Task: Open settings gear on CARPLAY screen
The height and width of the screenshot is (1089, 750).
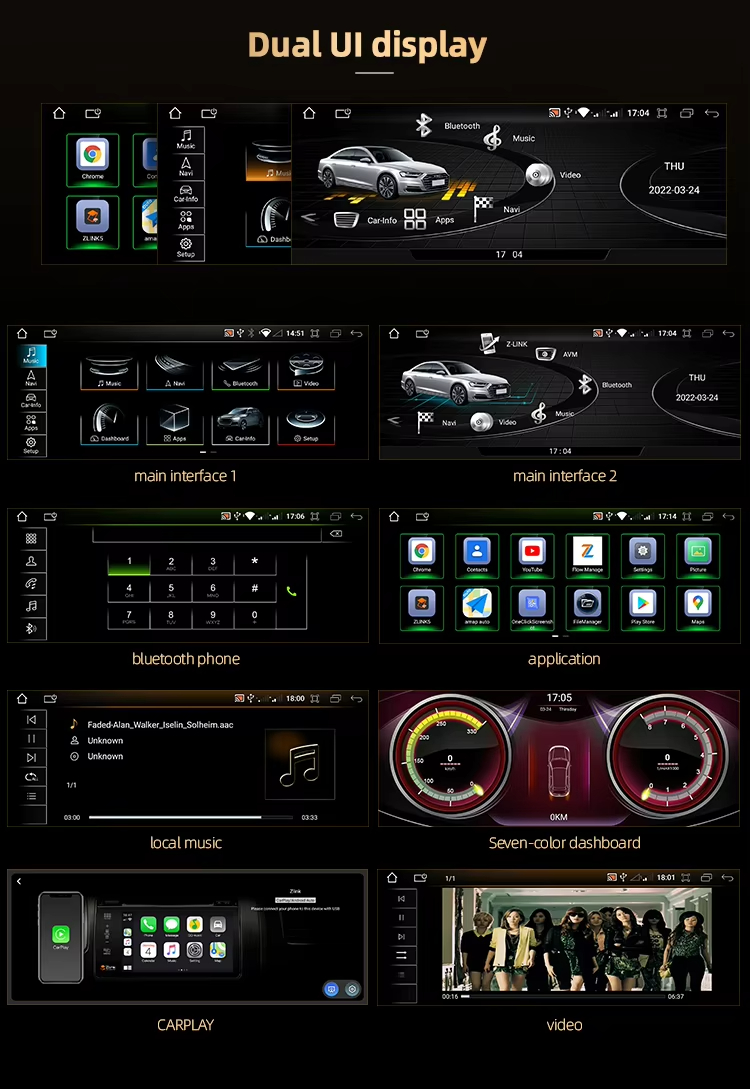Action: 353,989
